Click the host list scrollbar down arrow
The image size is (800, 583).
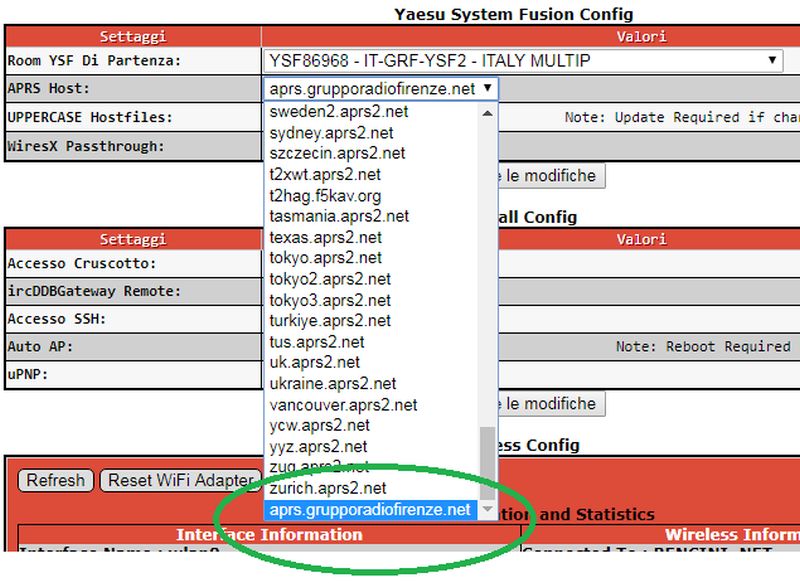click(488, 509)
